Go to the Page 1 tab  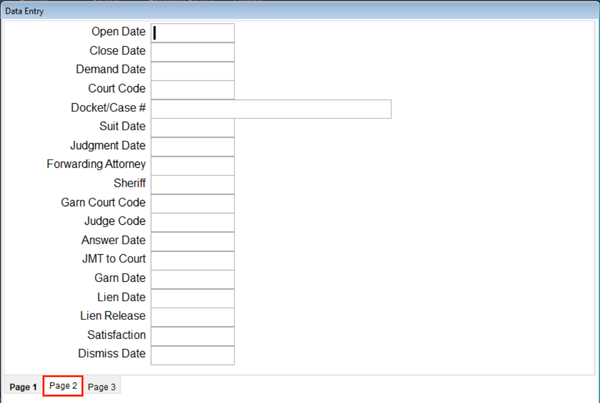point(23,387)
